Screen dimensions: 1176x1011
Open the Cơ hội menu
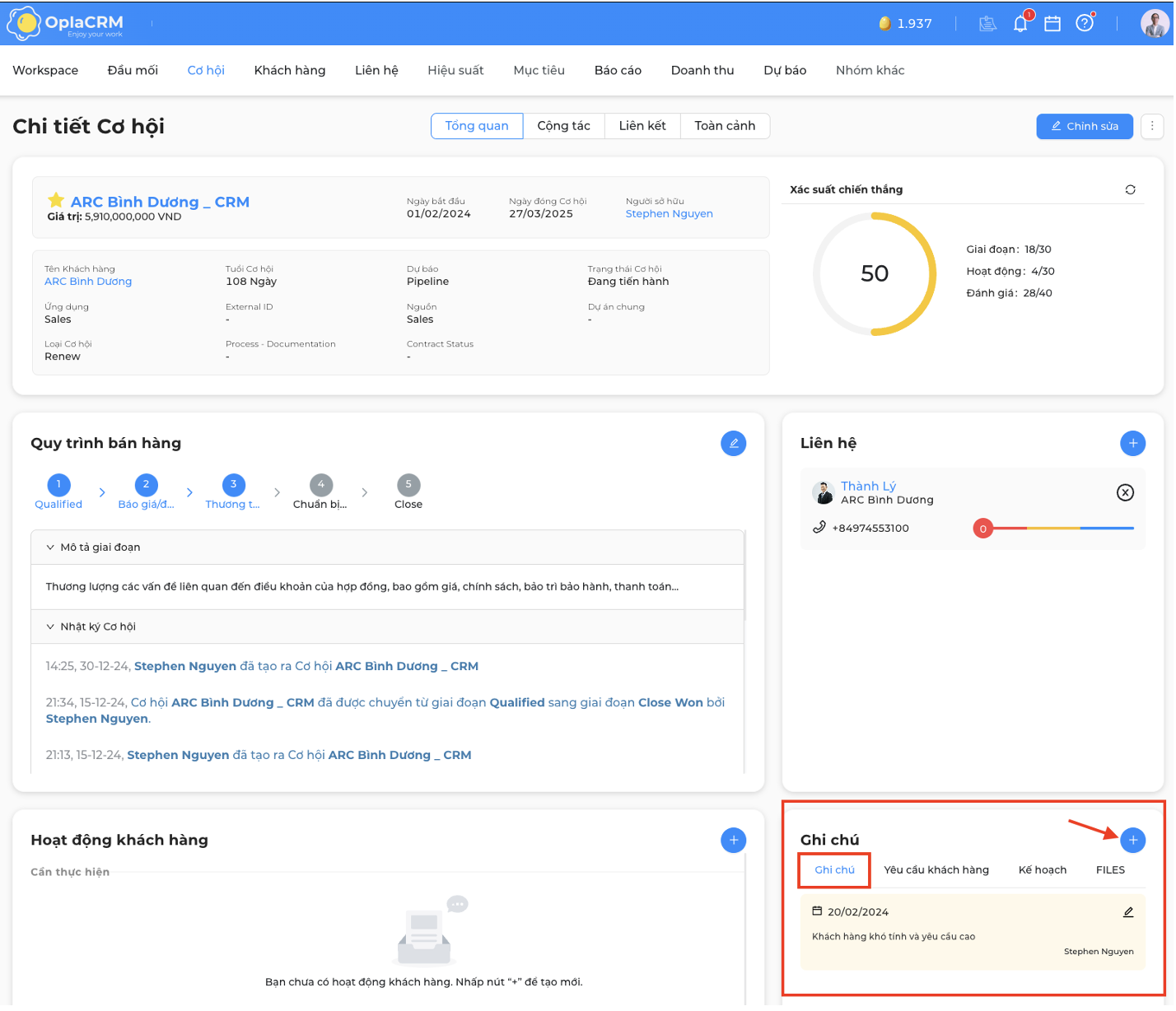206,71
